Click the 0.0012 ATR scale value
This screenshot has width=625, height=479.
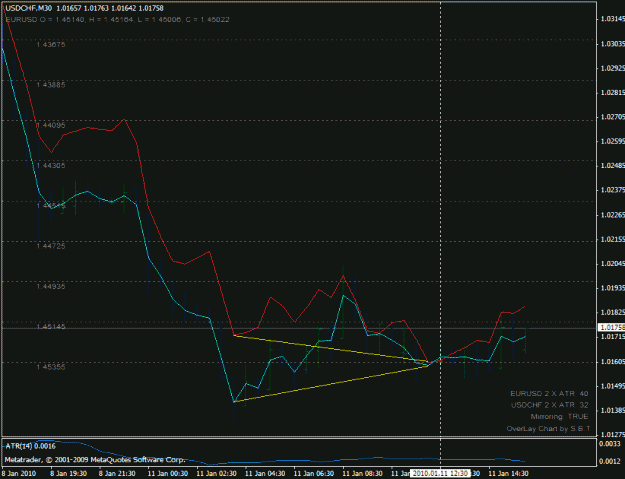pos(611,461)
